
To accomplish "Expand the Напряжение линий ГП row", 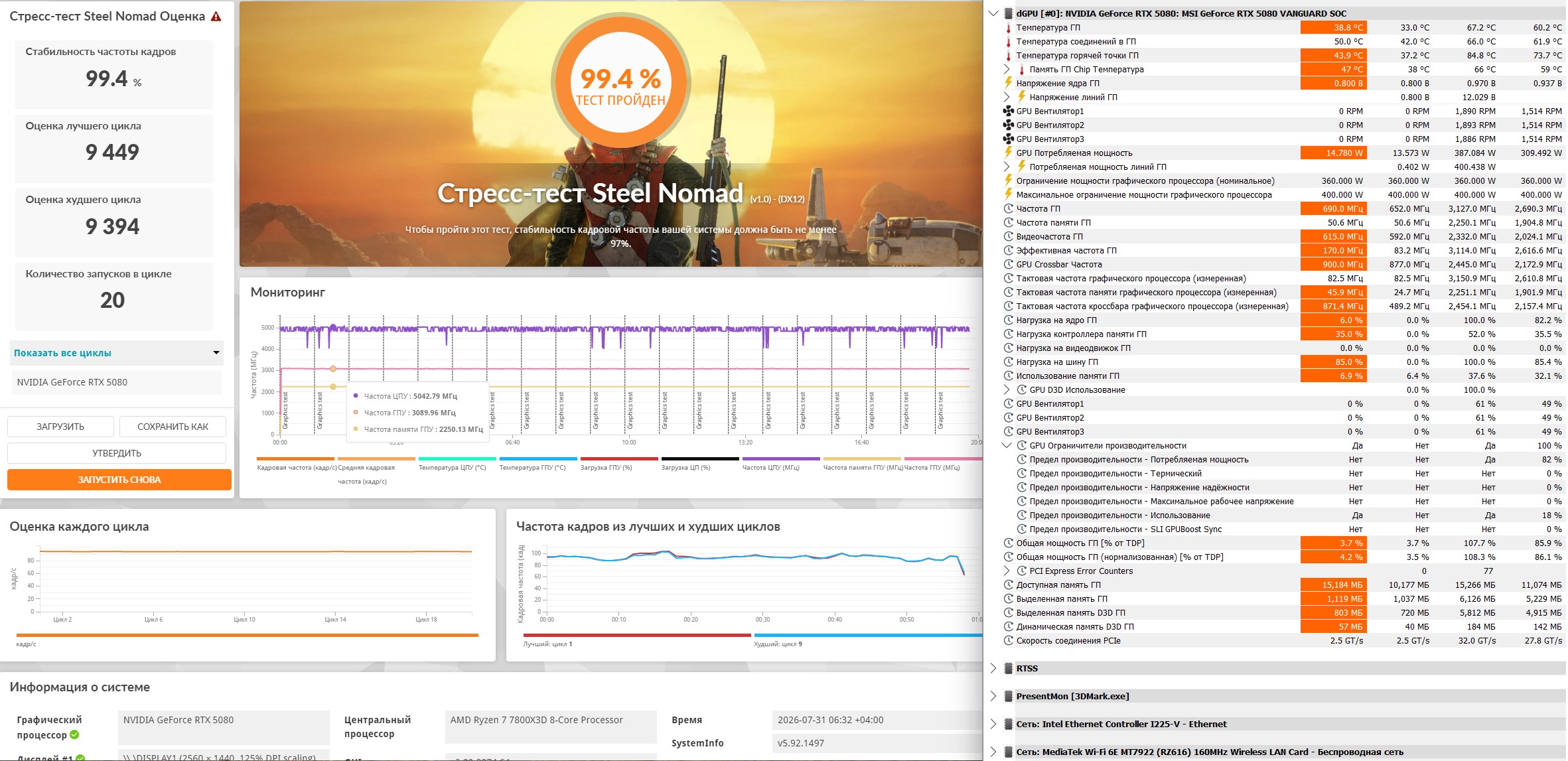I will point(1007,97).
